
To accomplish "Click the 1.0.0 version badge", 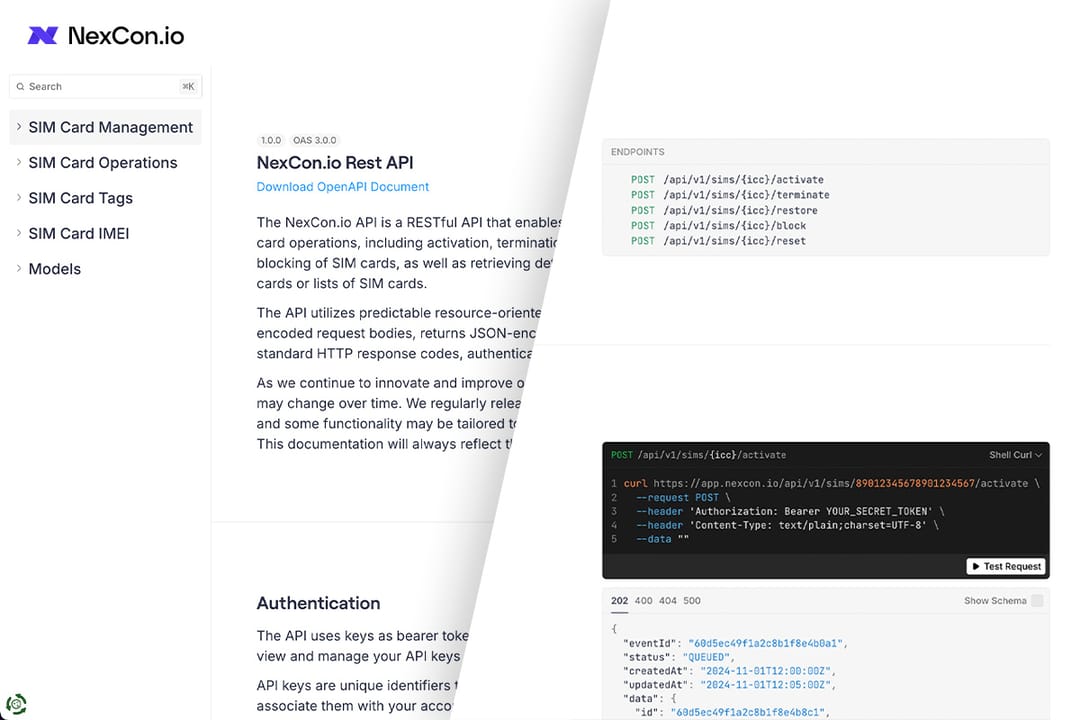I will [x=271, y=140].
